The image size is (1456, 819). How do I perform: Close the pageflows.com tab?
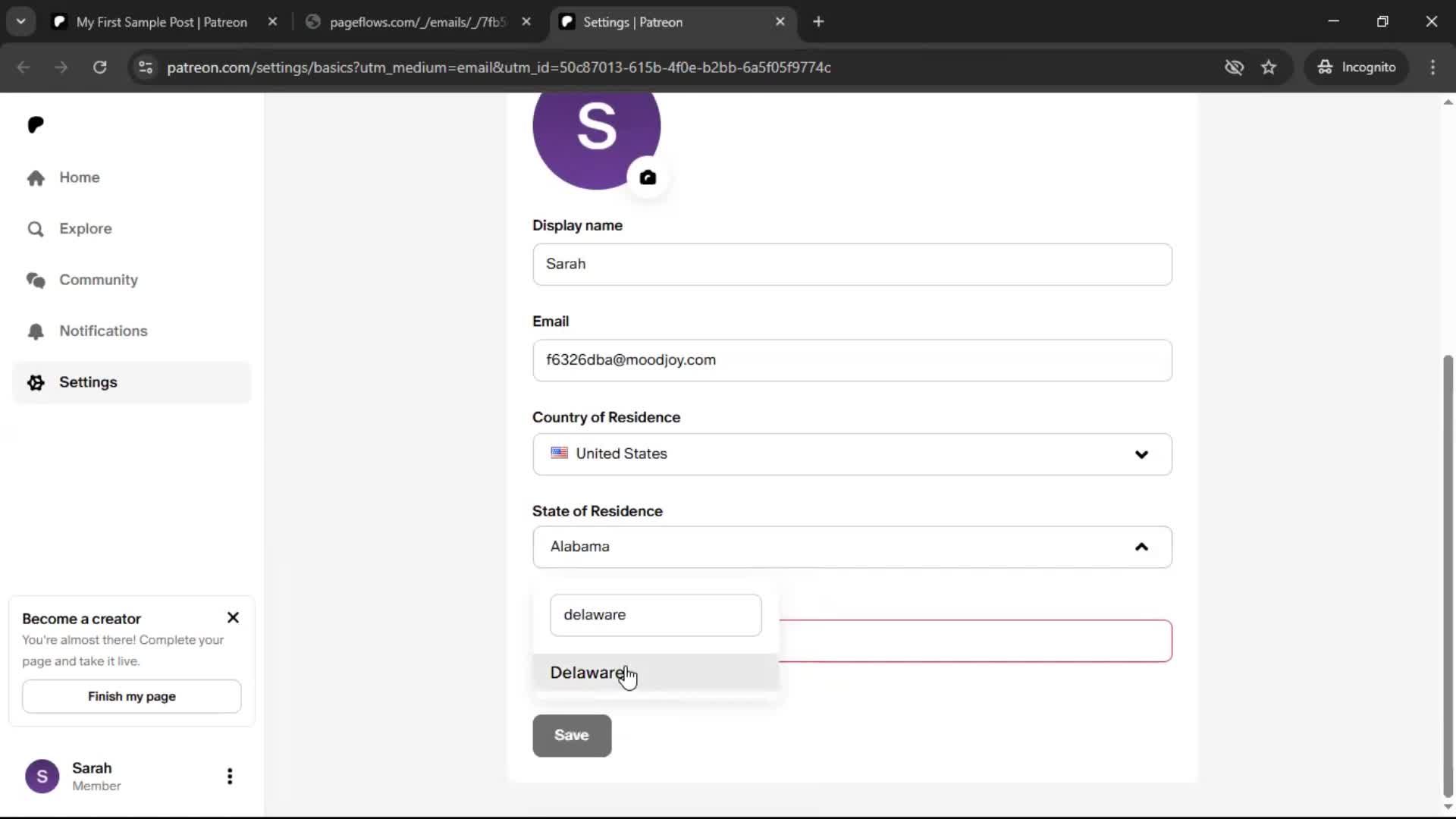(526, 22)
